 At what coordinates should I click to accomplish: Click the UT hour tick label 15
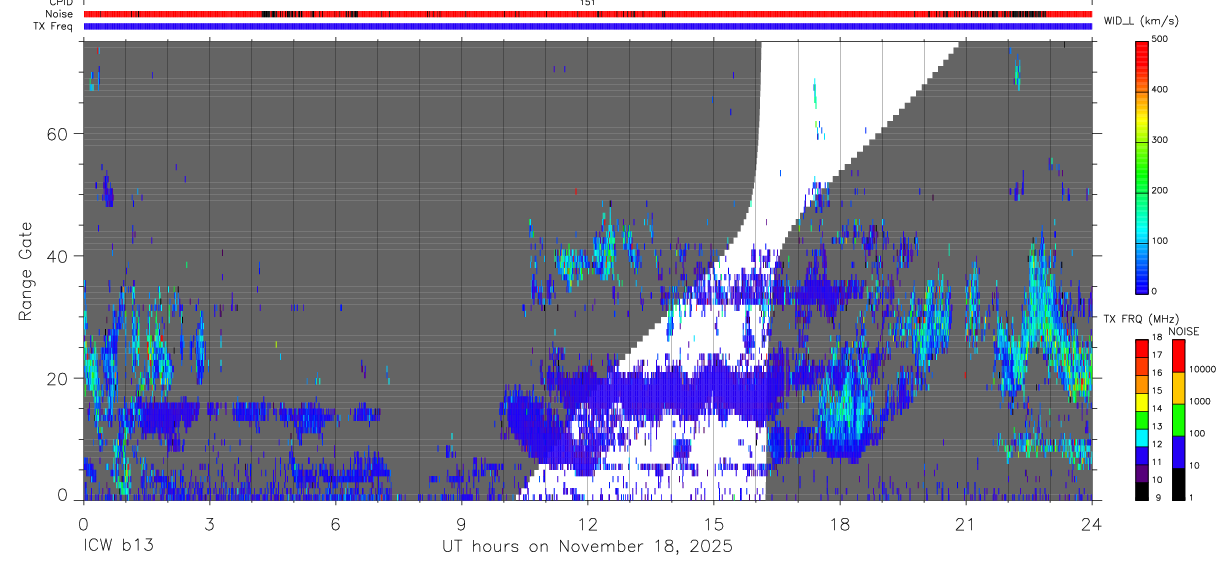point(714,523)
